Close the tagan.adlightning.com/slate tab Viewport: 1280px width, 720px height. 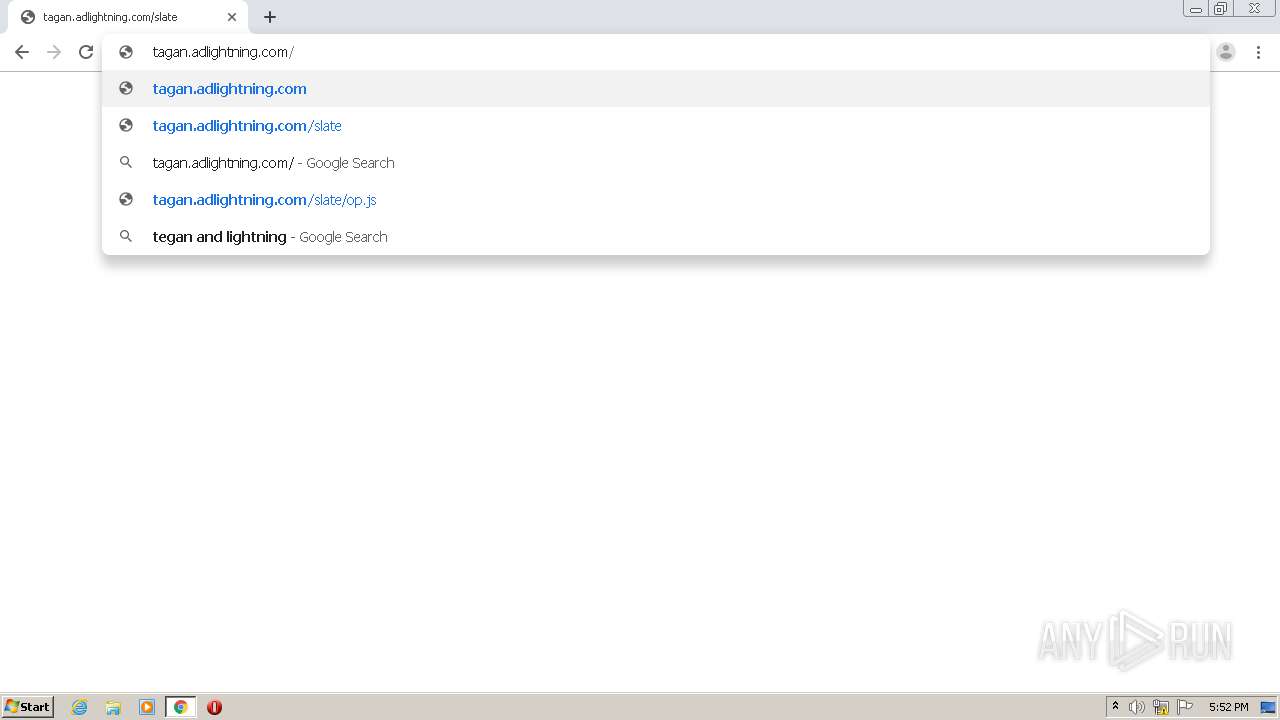pos(232,17)
